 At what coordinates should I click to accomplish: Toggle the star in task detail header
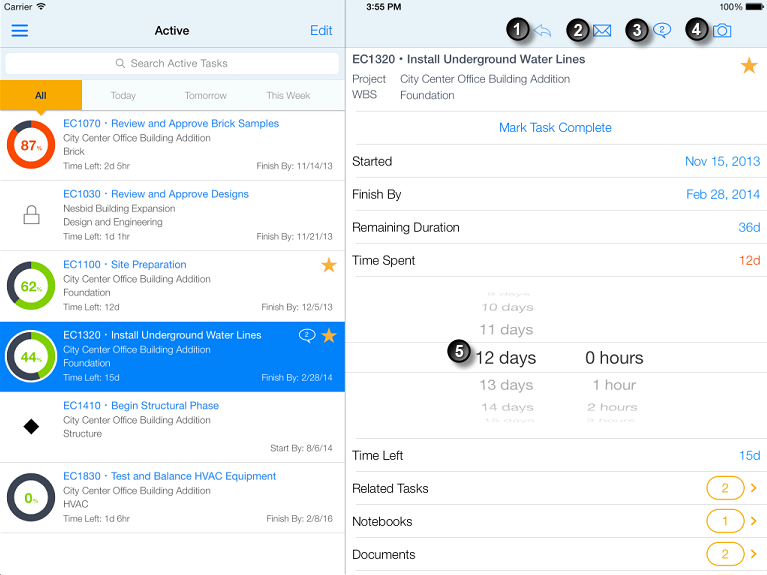click(749, 65)
